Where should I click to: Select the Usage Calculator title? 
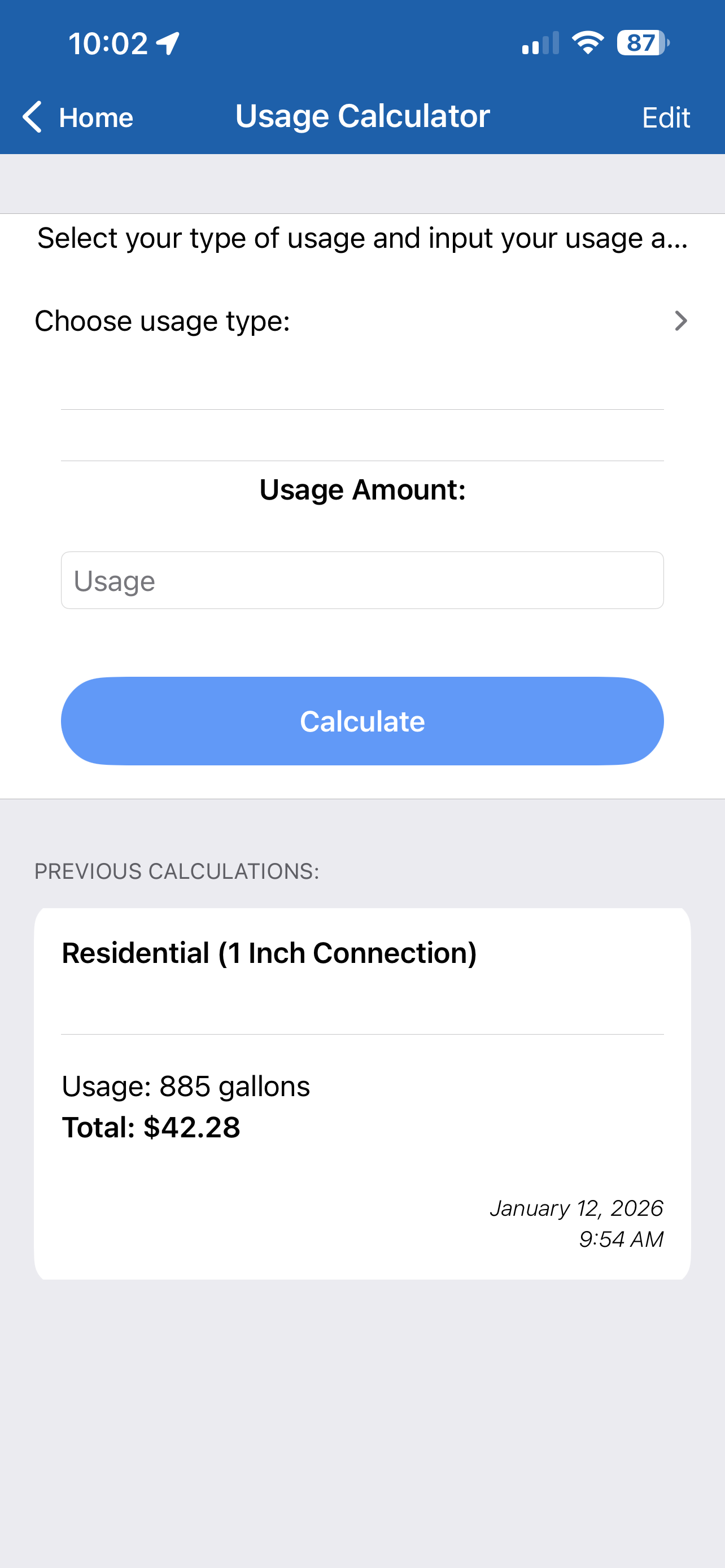pos(362,116)
